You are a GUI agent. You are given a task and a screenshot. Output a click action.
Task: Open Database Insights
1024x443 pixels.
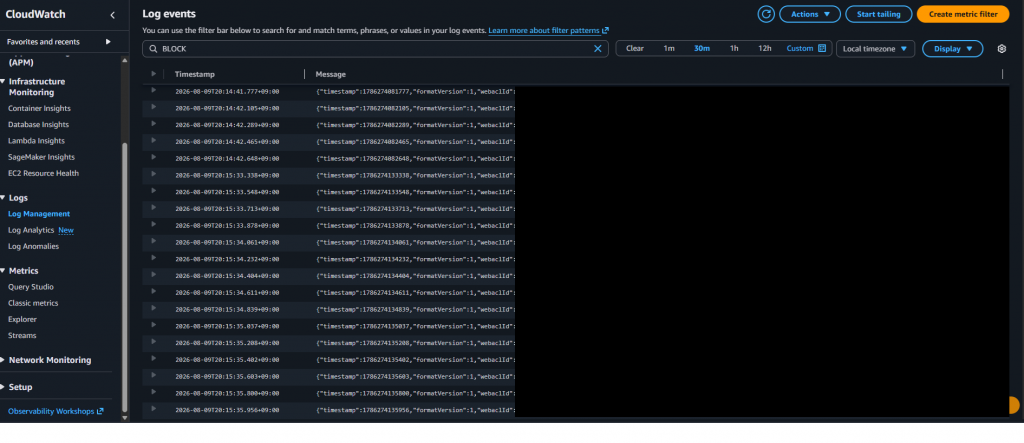[x=38, y=125]
